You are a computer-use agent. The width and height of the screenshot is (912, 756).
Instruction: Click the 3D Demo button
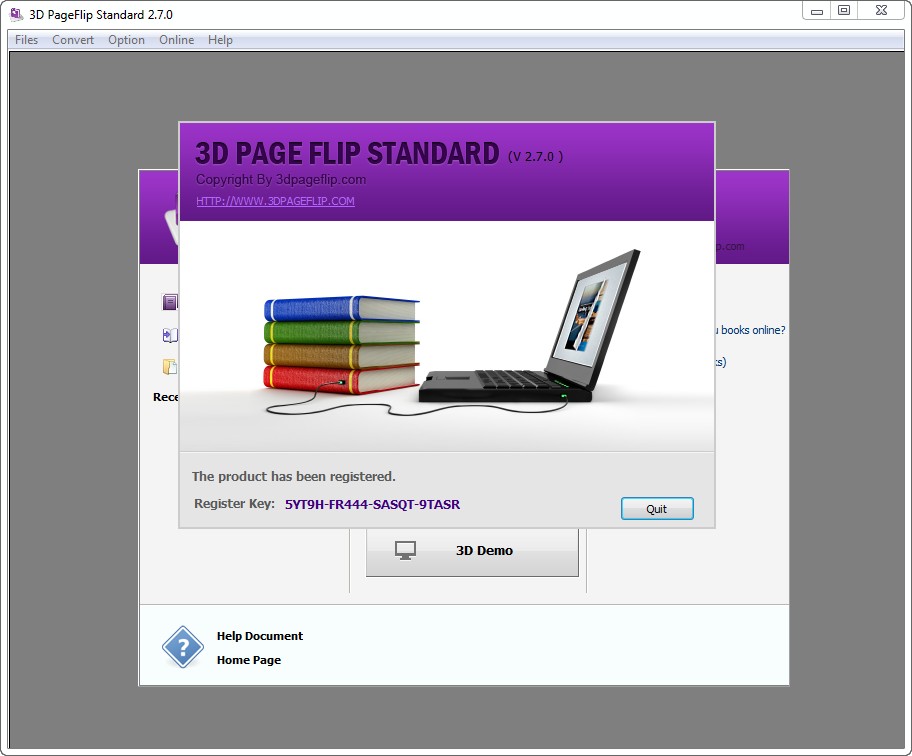point(472,551)
